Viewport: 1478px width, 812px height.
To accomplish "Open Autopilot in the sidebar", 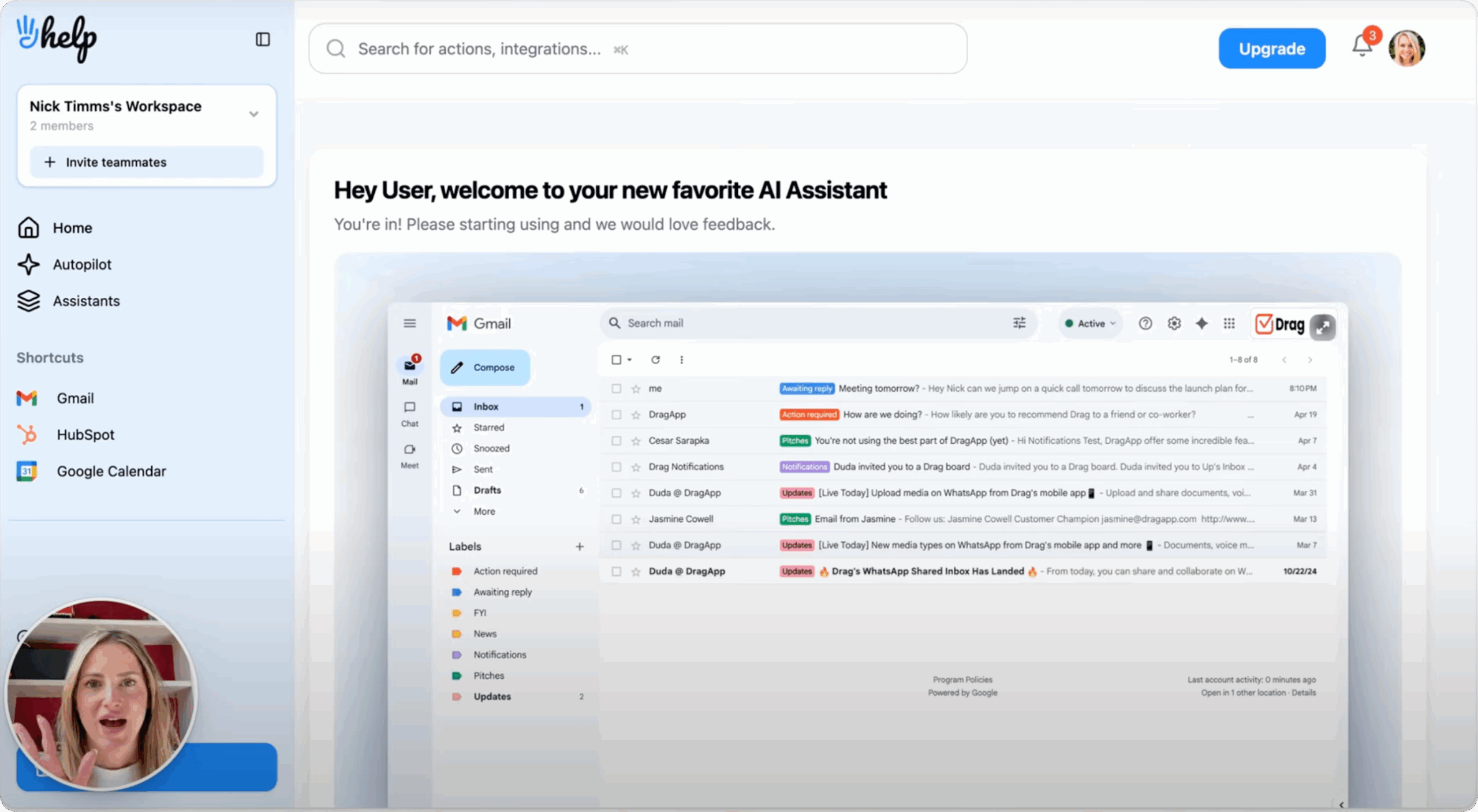I will click(x=82, y=264).
